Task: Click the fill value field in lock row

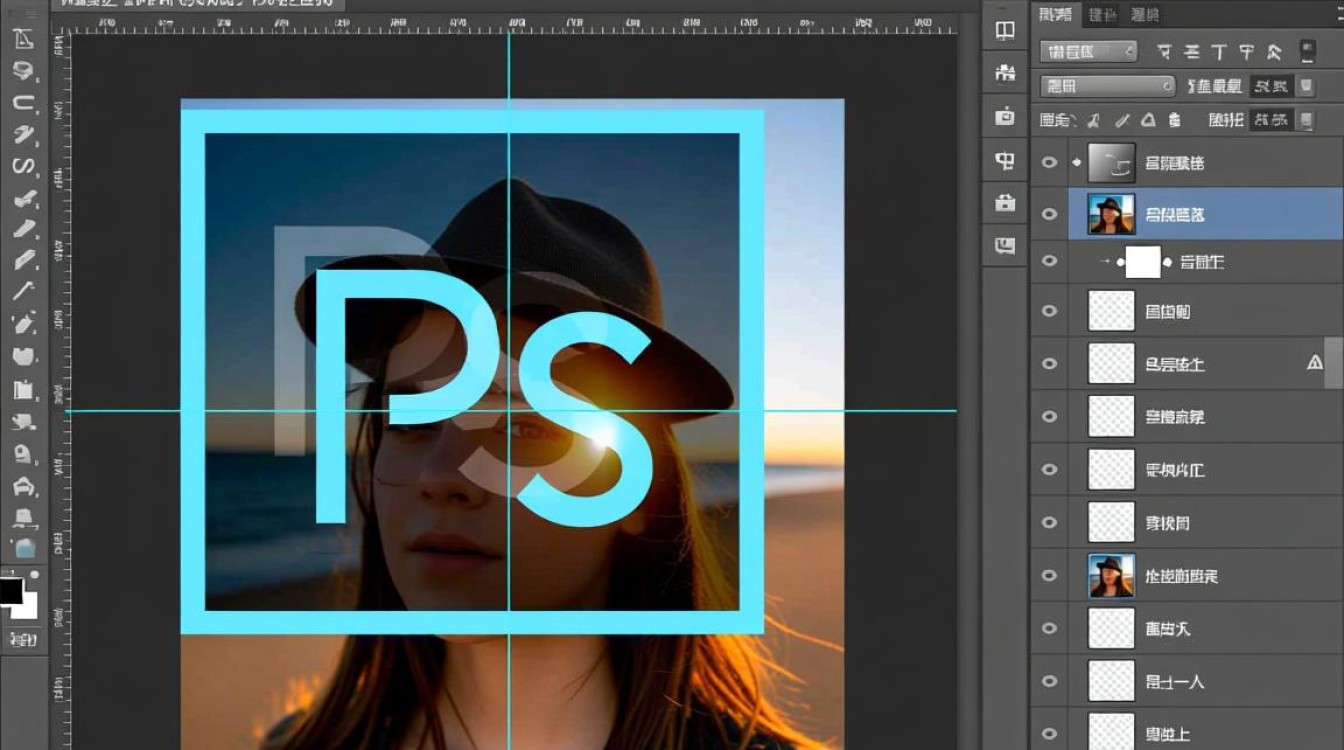Action: [1271, 120]
